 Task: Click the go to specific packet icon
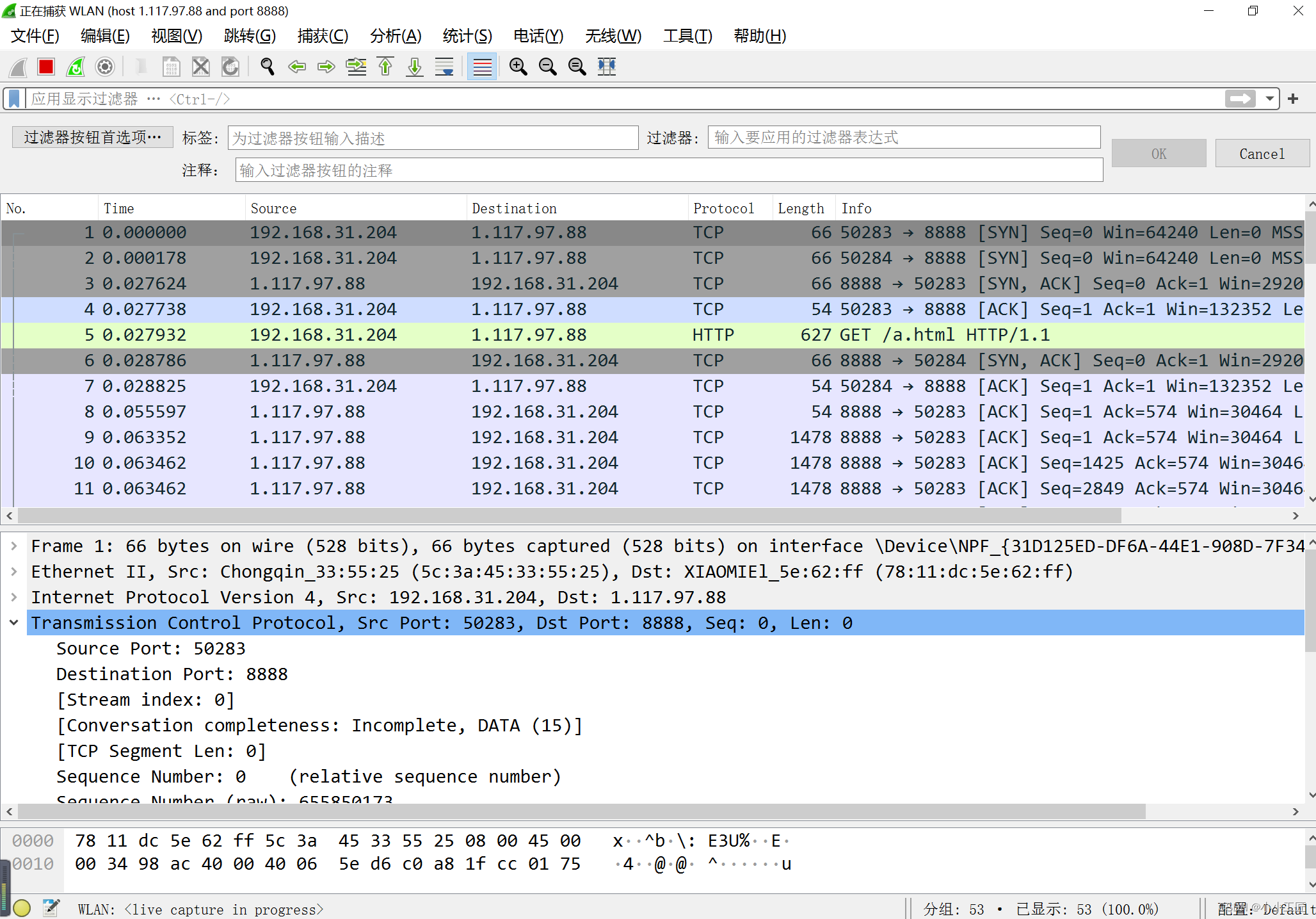pos(356,67)
